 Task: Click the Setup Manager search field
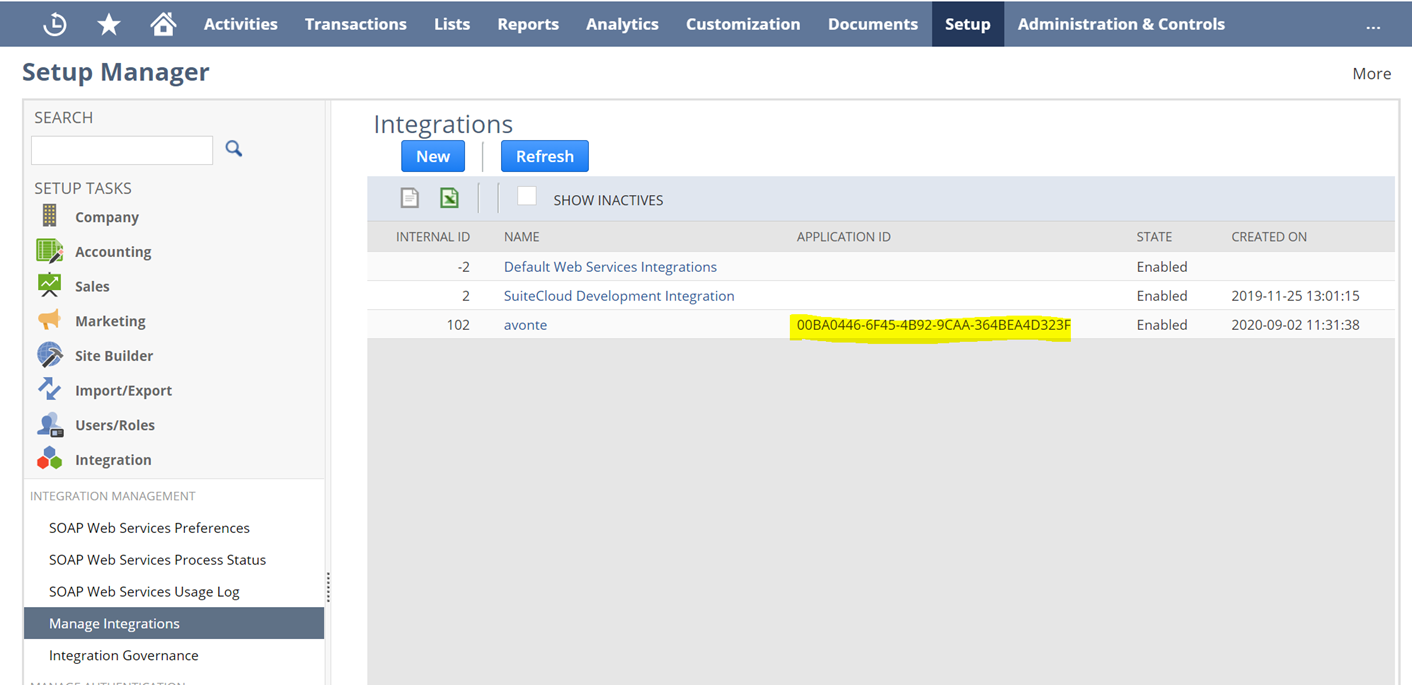[x=122, y=150]
